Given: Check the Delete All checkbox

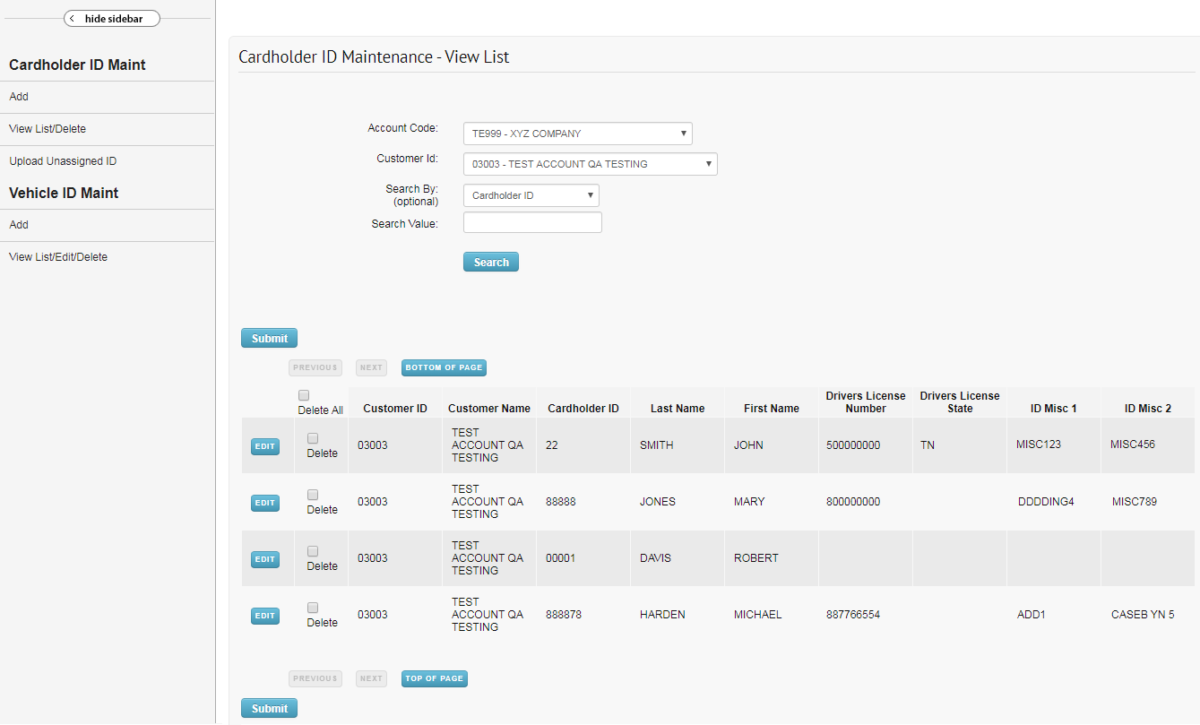Looking at the screenshot, I should coord(304,394).
